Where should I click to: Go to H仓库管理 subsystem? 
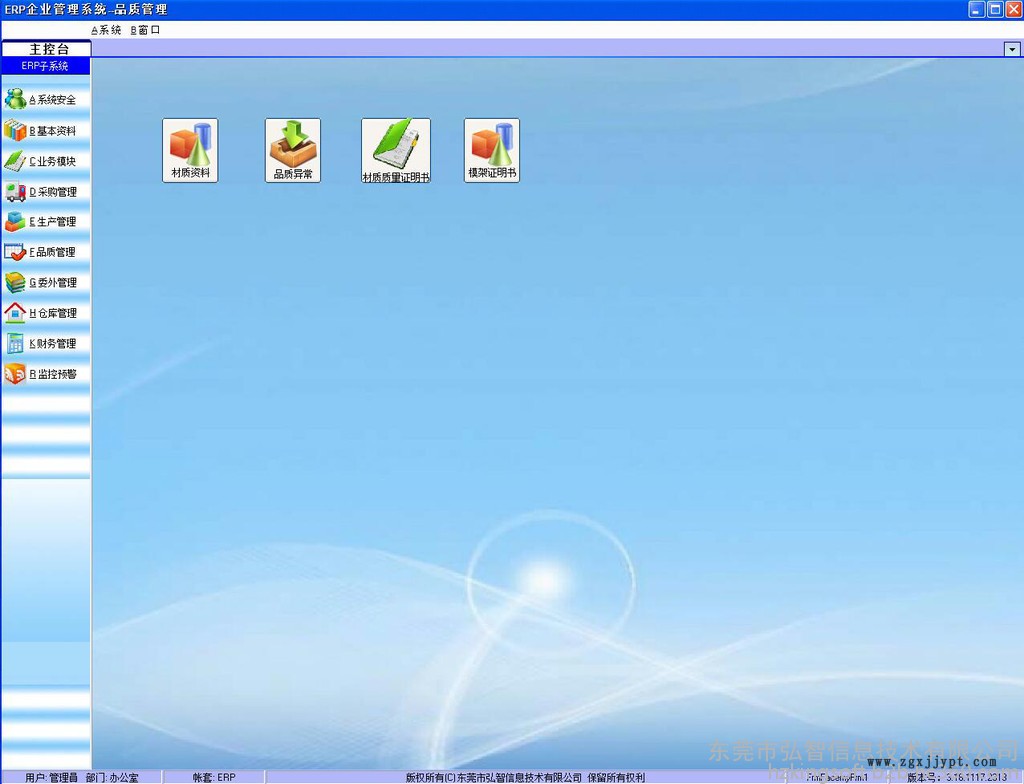tap(45, 313)
